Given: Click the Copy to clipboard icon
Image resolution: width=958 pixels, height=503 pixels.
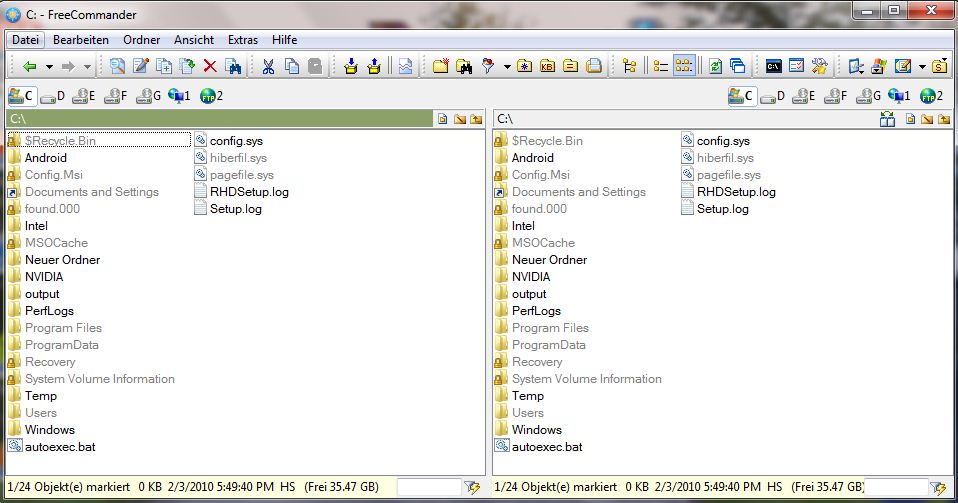Looking at the screenshot, I should pos(292,66).
